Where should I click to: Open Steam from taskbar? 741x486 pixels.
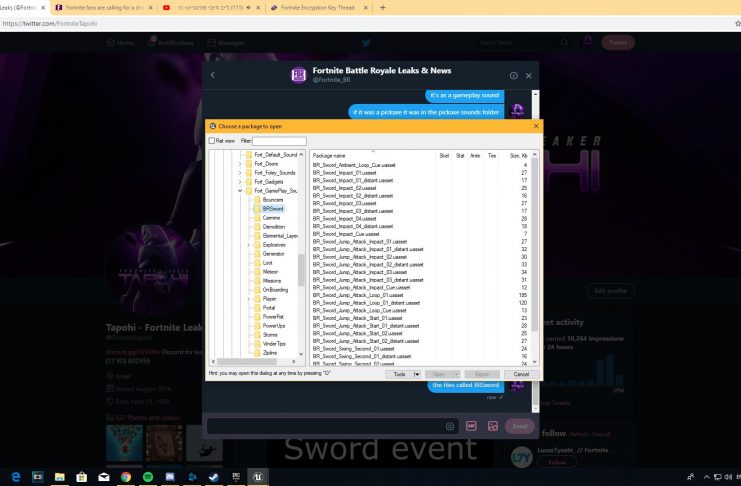click(x=214, y=477)
